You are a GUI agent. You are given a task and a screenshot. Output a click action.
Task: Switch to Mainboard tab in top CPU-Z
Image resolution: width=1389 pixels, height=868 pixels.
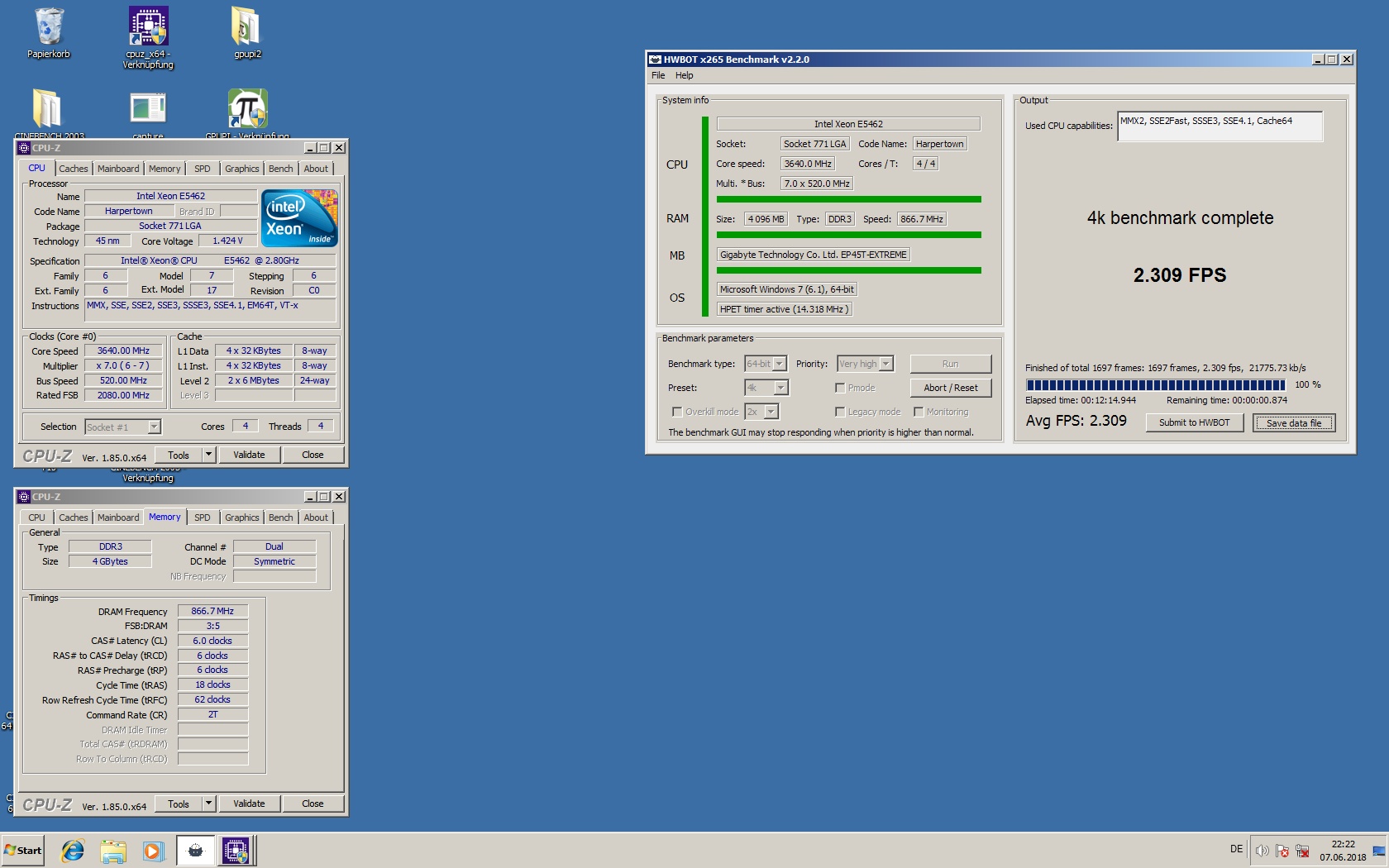pyautogui.click(x=118, y=169)
